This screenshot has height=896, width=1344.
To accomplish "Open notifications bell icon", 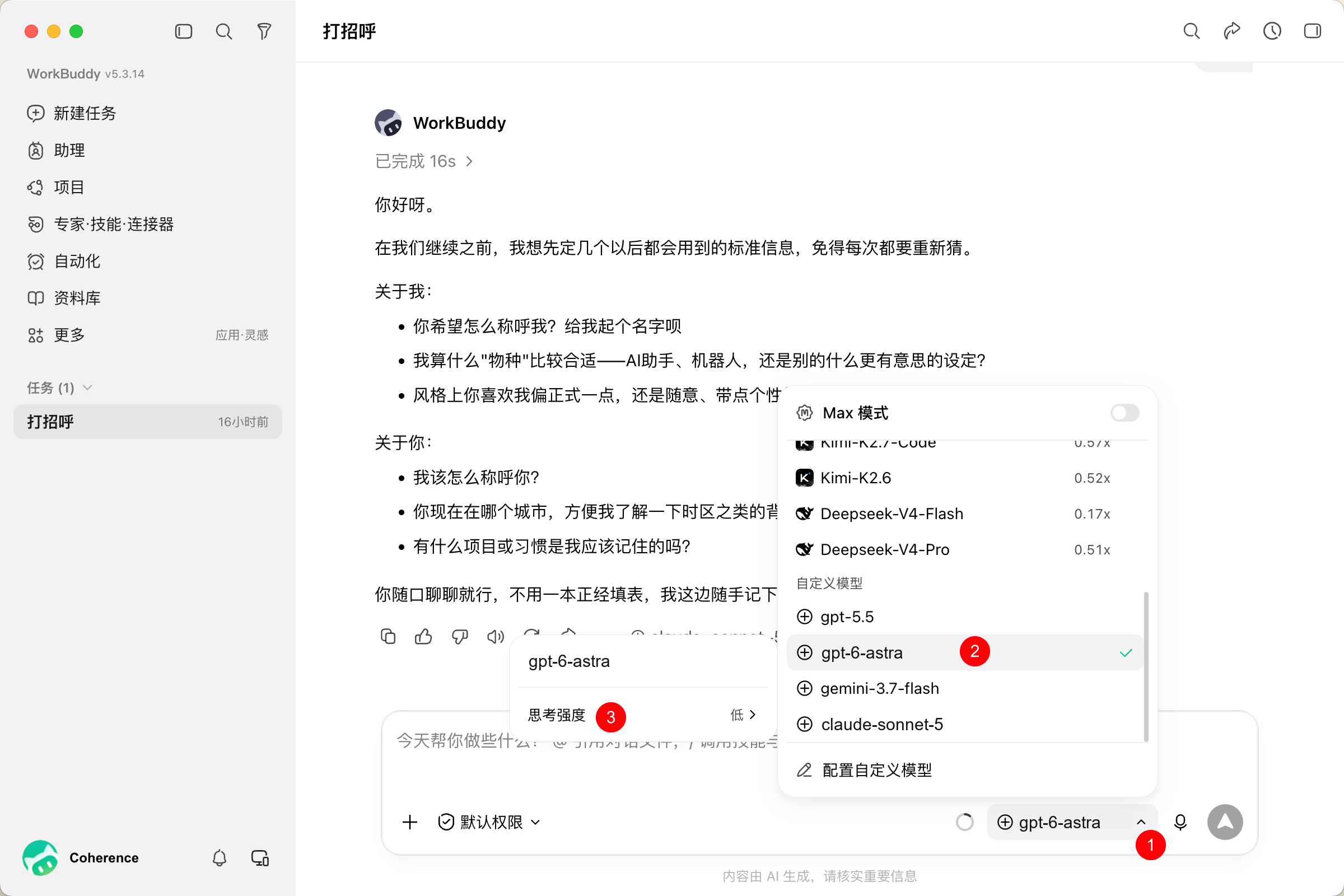I will coord(220,858).
